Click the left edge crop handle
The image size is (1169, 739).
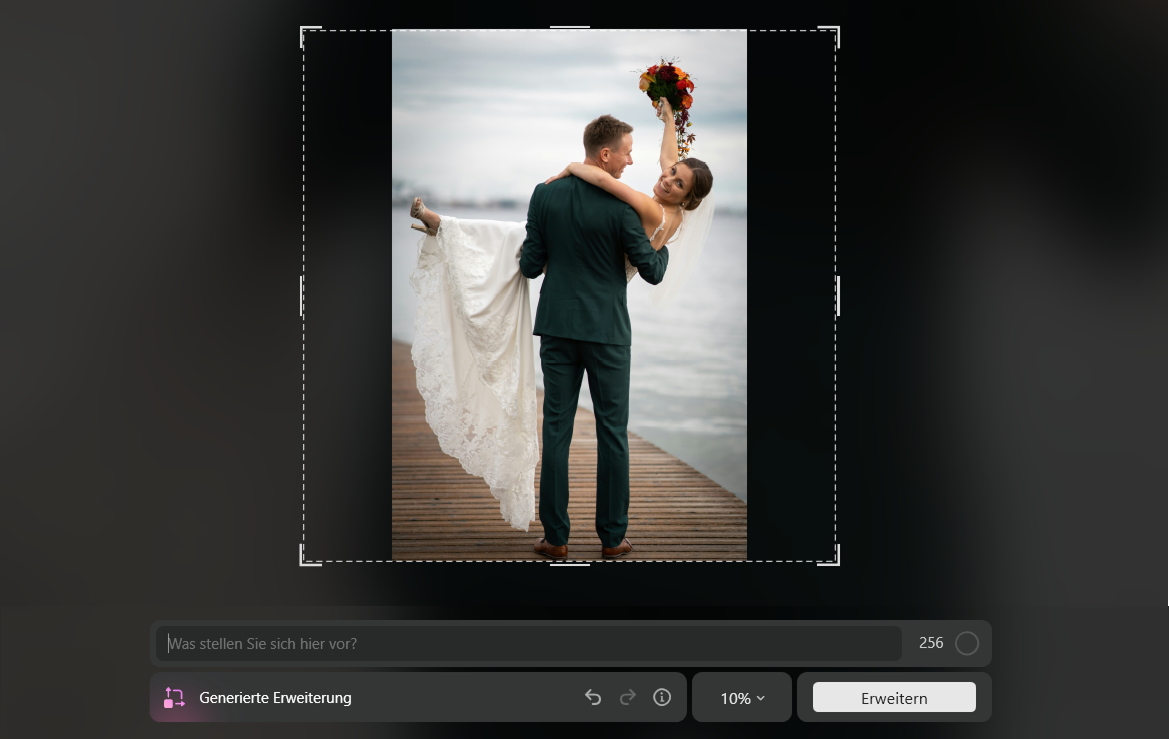tap(301, 296)
